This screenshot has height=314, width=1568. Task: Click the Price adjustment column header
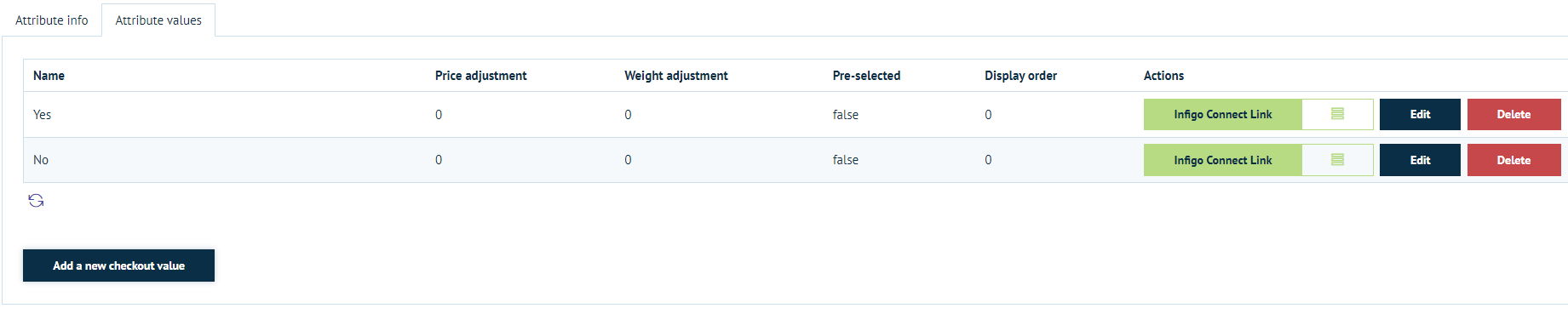point(480,76)
